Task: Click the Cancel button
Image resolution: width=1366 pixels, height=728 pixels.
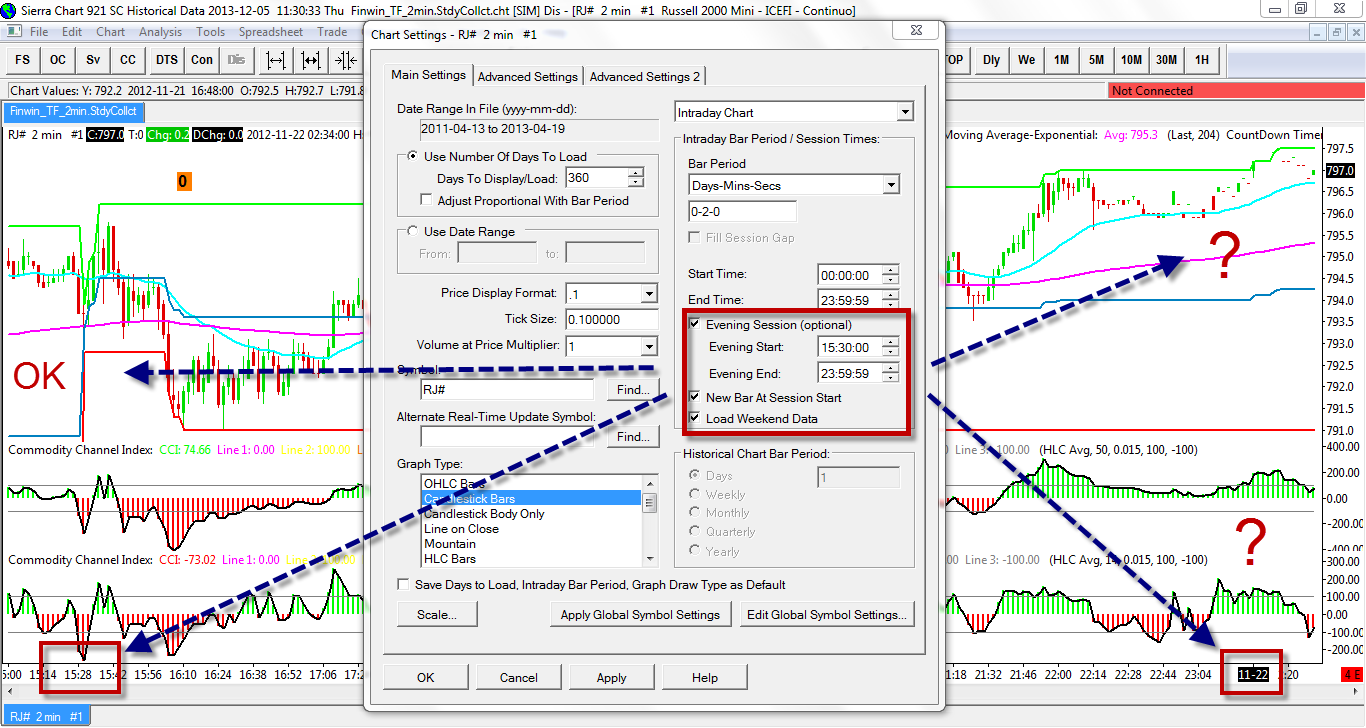Action: (519, 677)
